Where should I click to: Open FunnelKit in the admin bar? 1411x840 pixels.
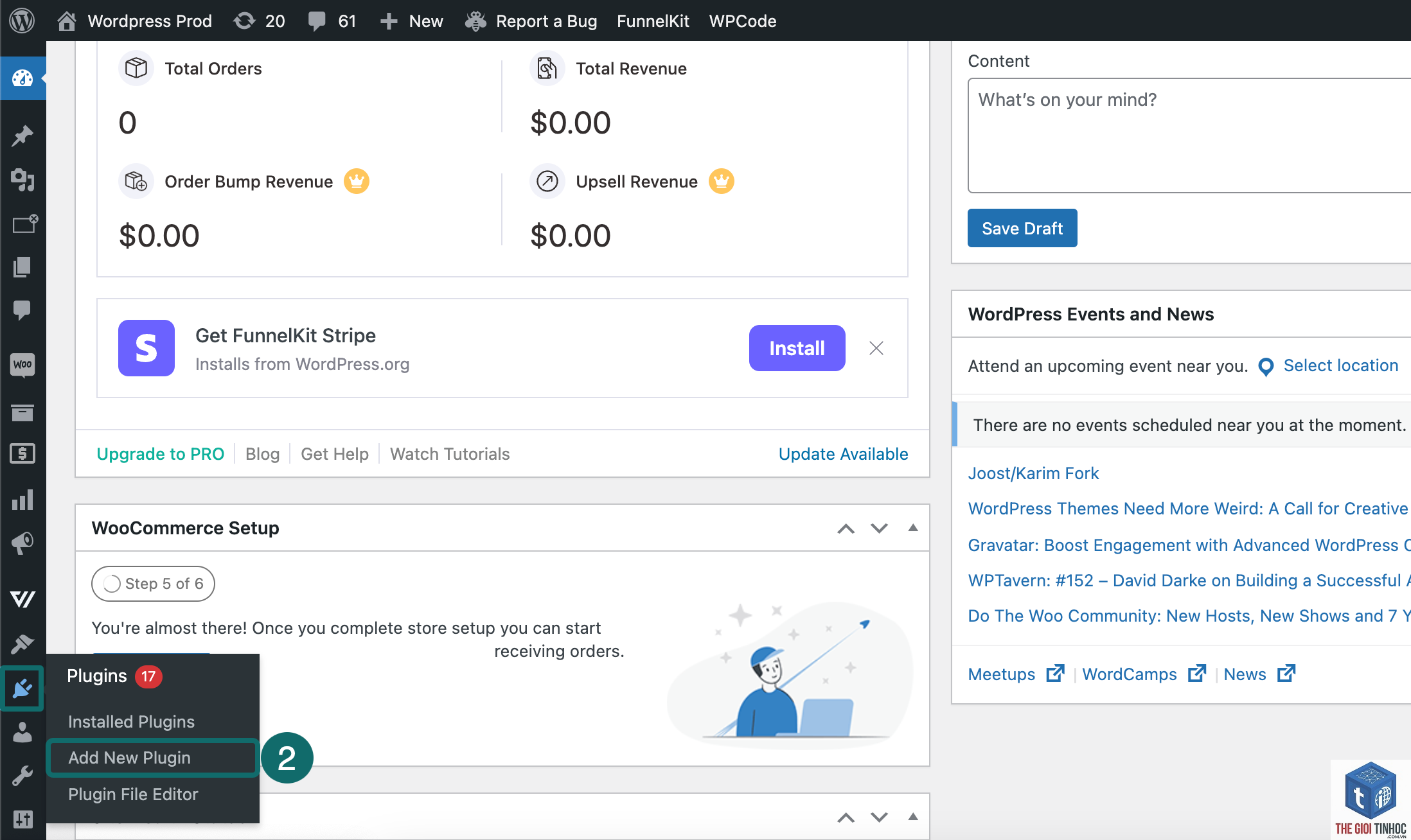pos(653,21)
